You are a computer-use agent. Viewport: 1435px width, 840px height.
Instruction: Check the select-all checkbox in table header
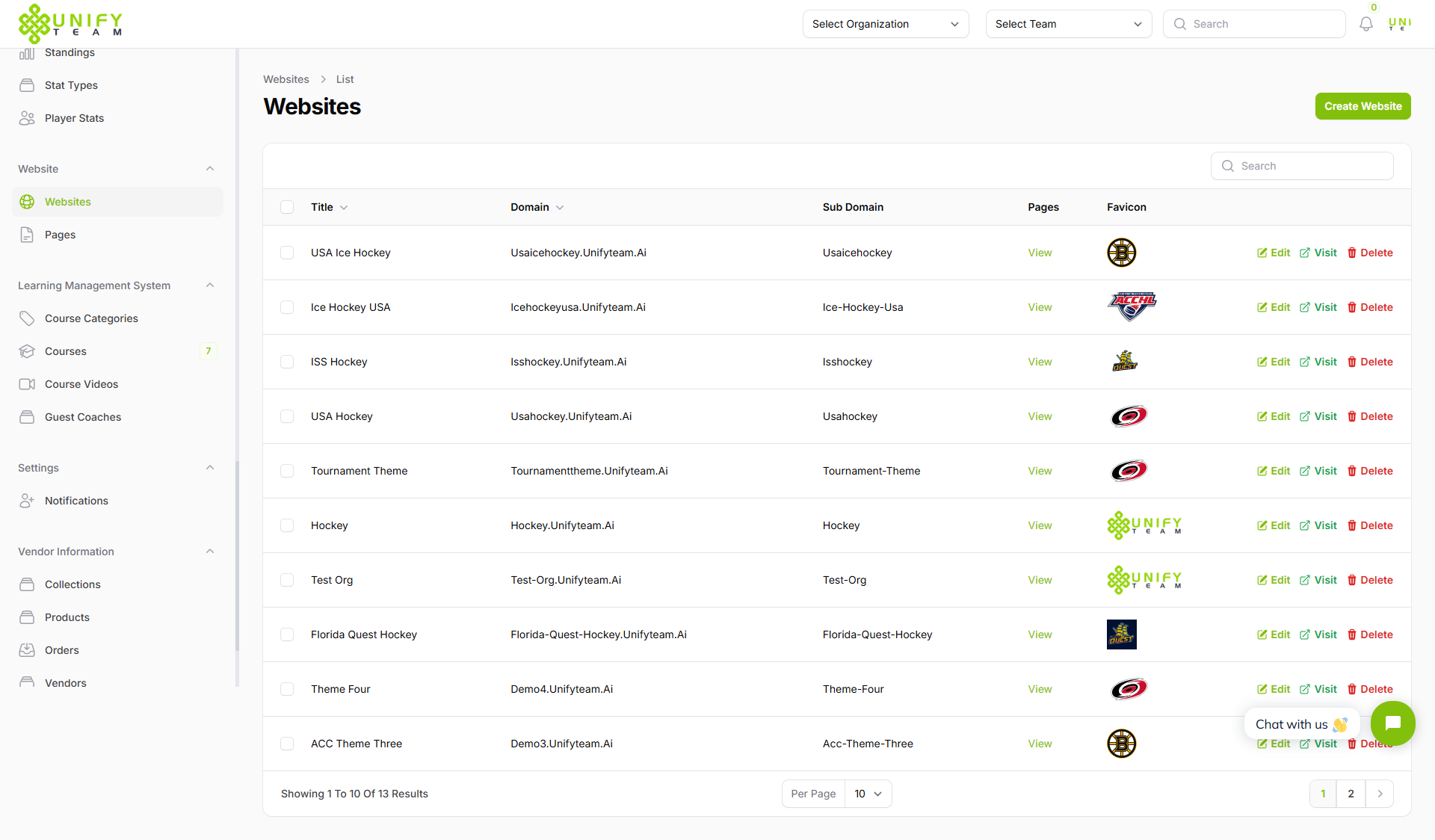[x=287, y=207]
